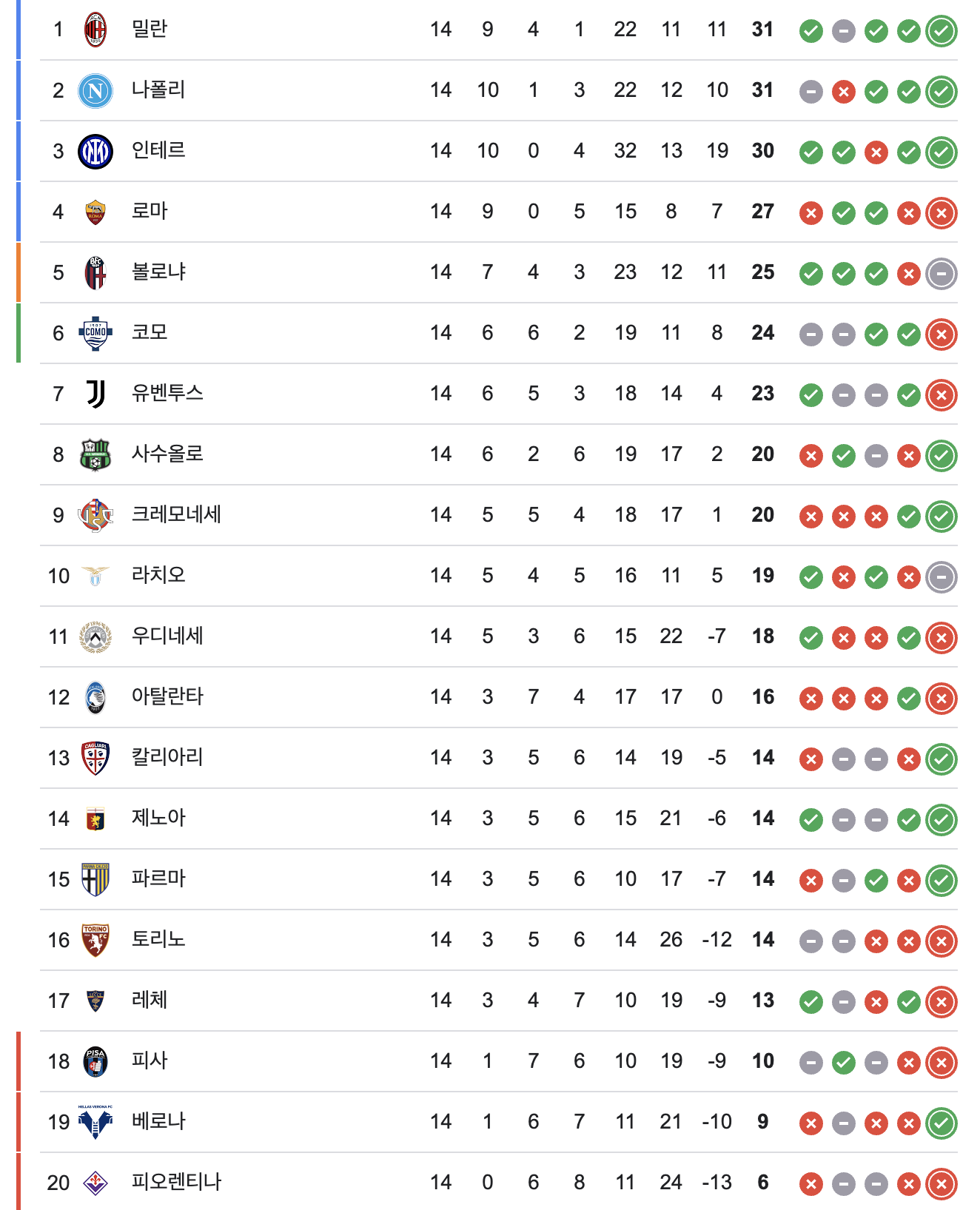This screenshot has width=980, height=1210.
Task: Click the Torino club crest
Action: (95, 940)
